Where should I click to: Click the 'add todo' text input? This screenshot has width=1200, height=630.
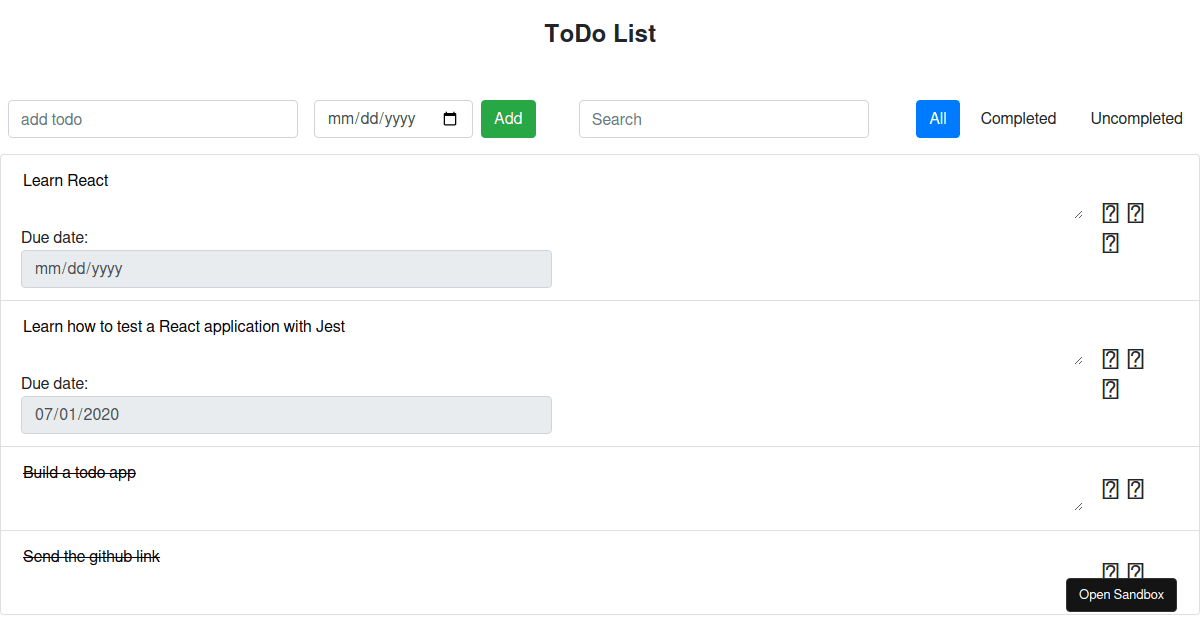pos(153,119)
